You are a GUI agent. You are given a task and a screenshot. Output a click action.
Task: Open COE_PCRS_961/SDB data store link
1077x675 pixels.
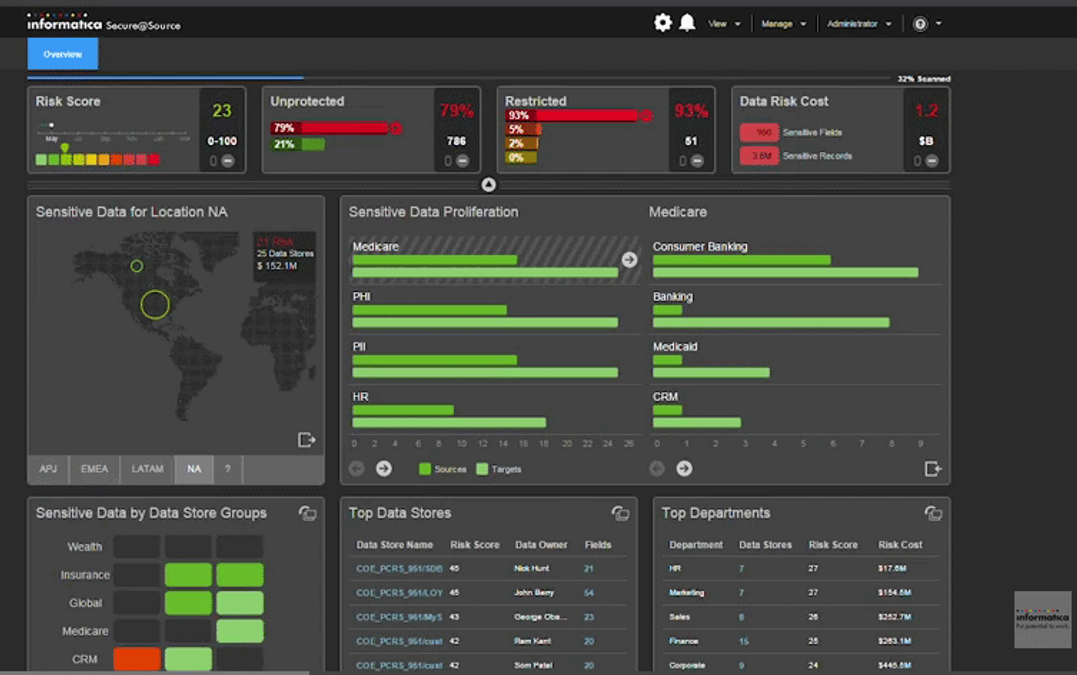pyautogui.click(x=399, y=569)
